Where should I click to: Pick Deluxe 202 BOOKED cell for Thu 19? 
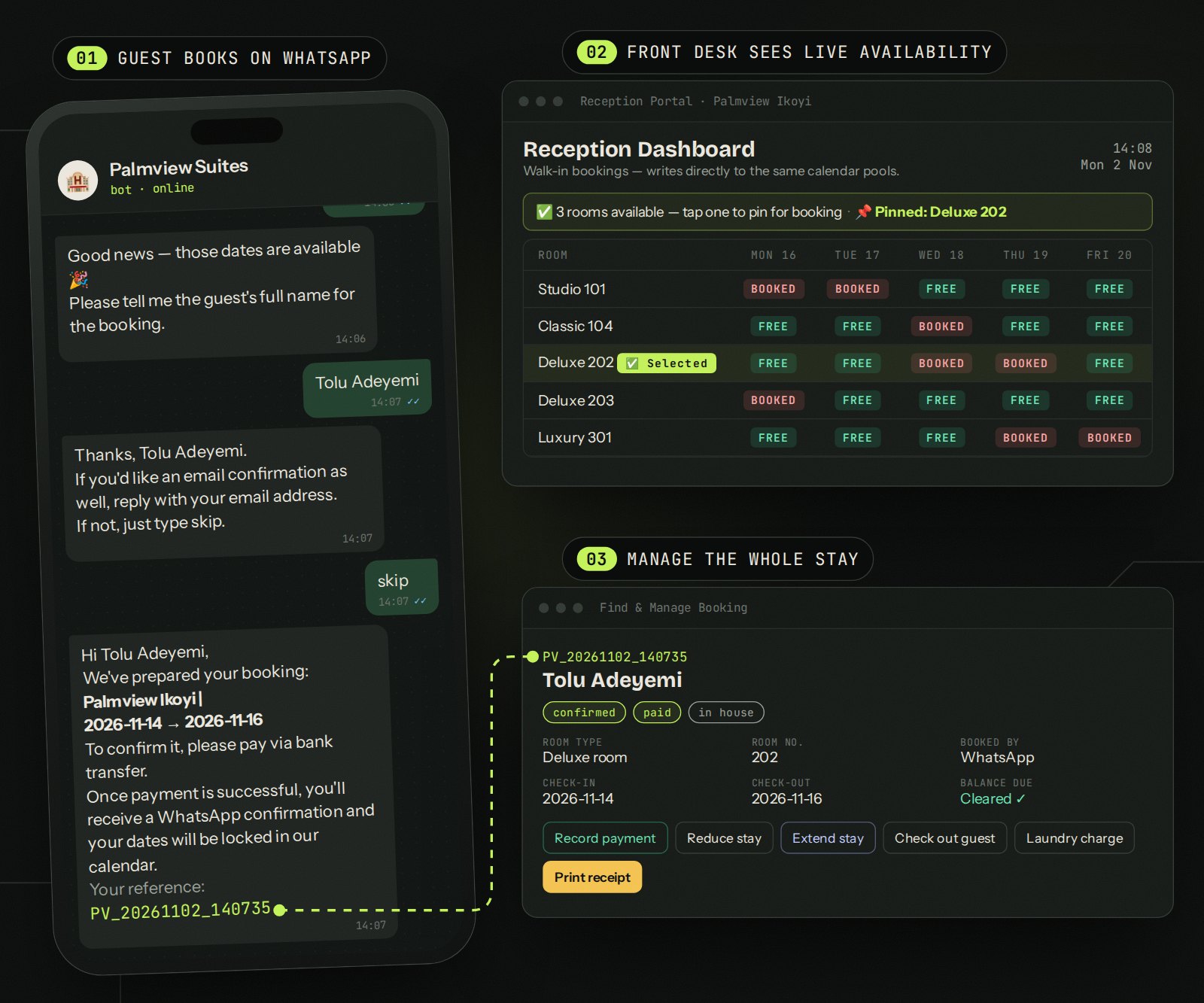coord(1025,363)
